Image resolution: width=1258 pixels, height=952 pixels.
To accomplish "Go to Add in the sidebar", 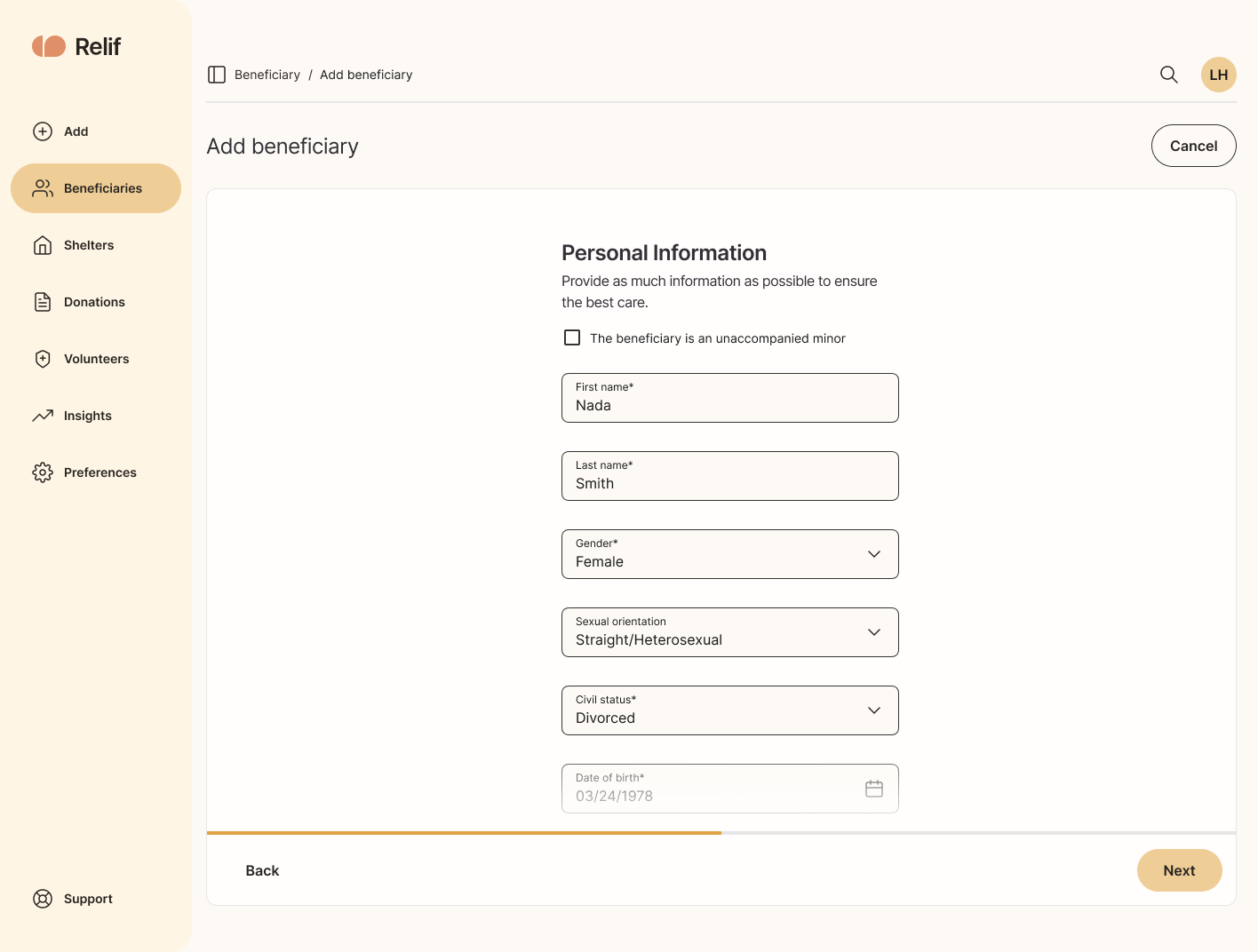I will [96, 131].
